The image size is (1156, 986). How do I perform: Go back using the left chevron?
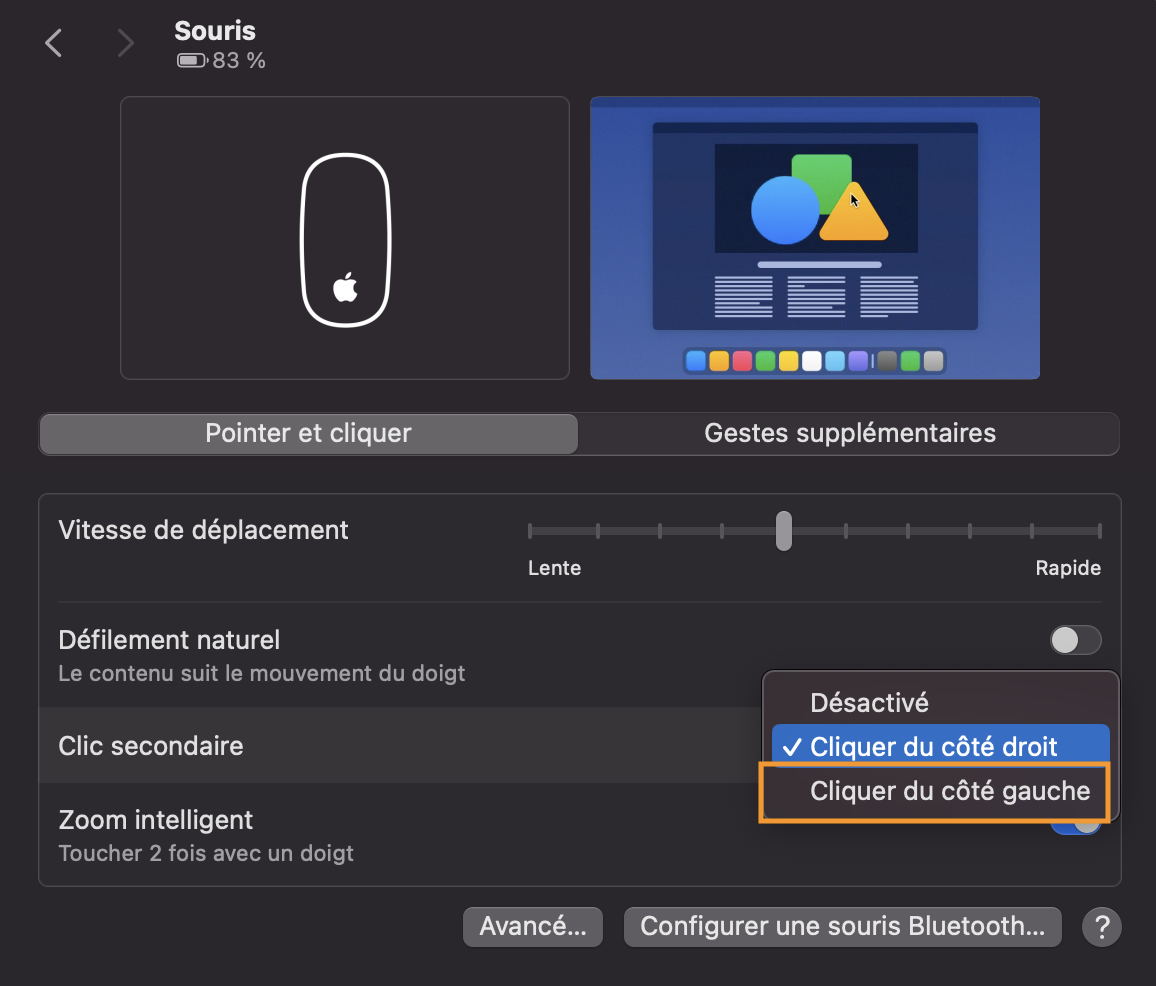(x=54, y=43)
